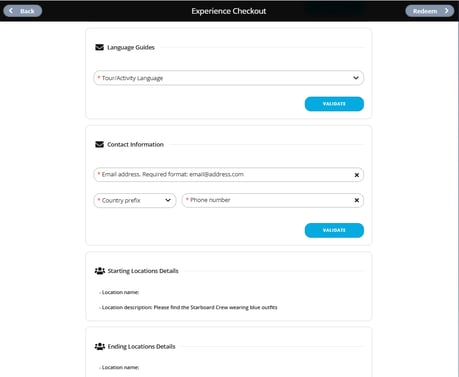Click the Experience Checkout page title
Viewport: 459px width, 377px height.
pos(229,11)
